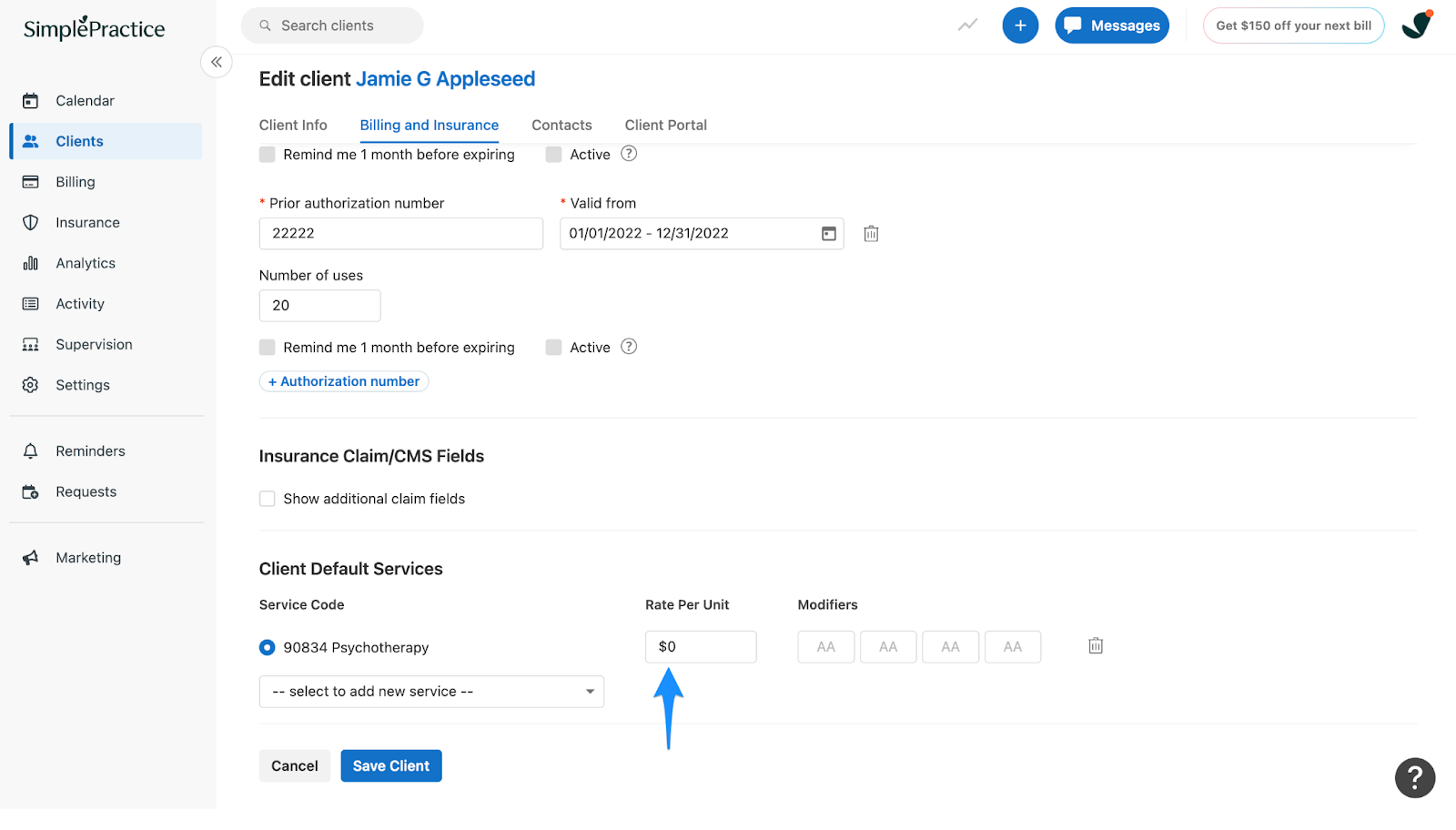The height and width of the screenshot is (830, 1456).
Task: Click the Reminders bell icon
Action: coord(30,451)
